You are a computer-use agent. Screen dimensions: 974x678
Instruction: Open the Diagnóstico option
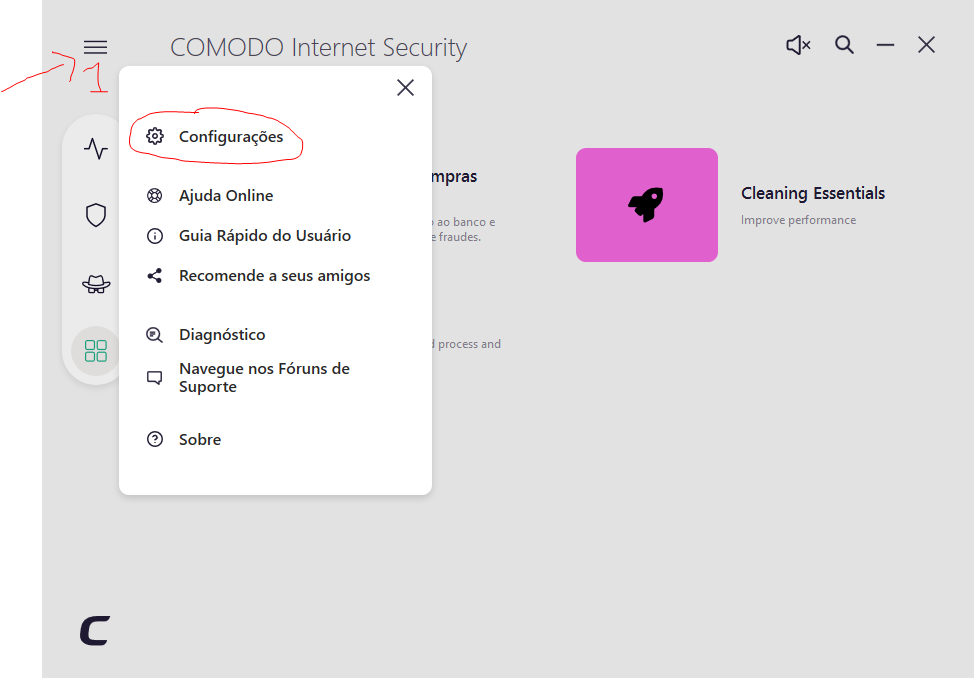pyautogui.click(x=221, y=335)
